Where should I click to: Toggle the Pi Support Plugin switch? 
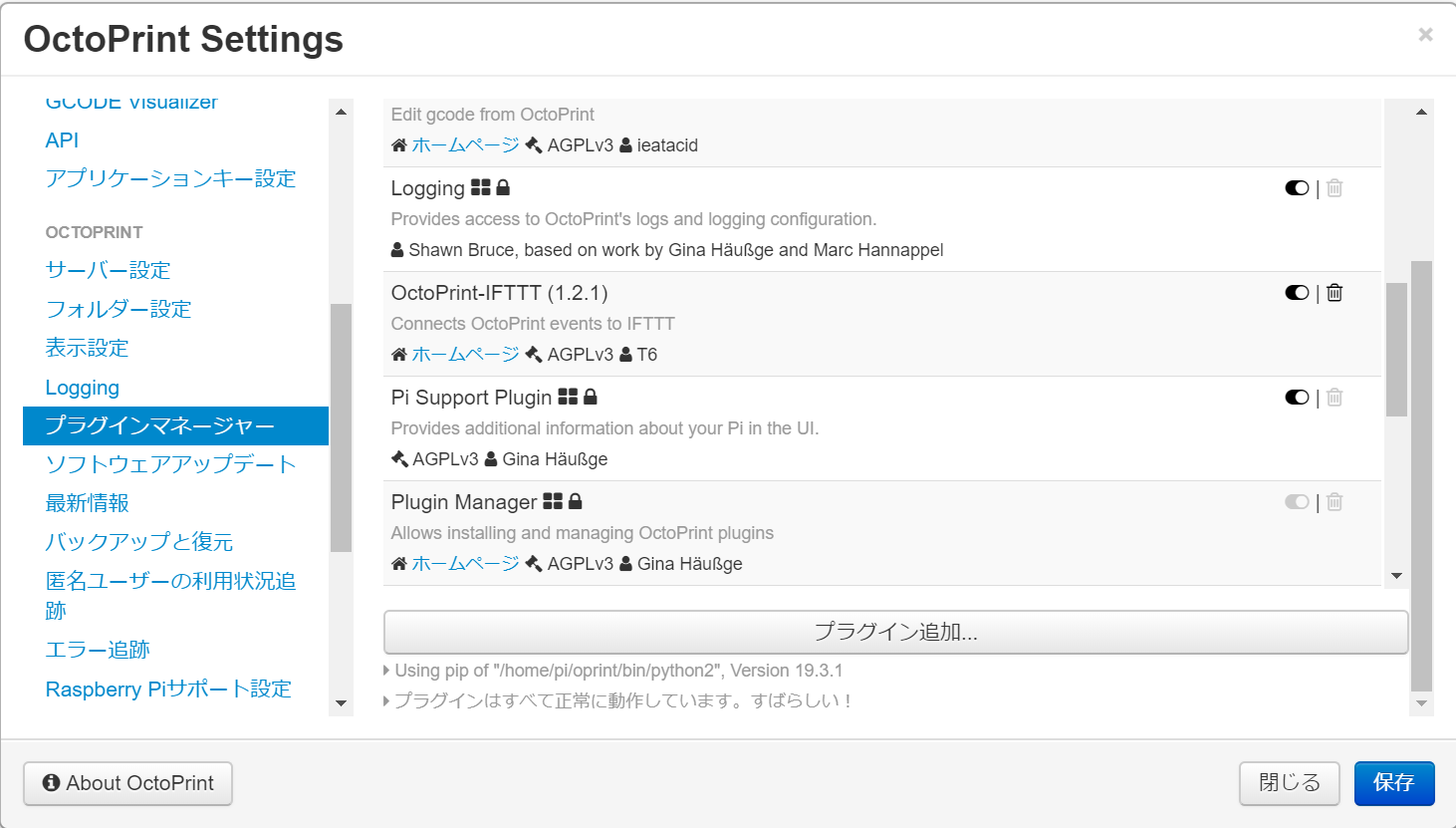tap(1297, 398)
